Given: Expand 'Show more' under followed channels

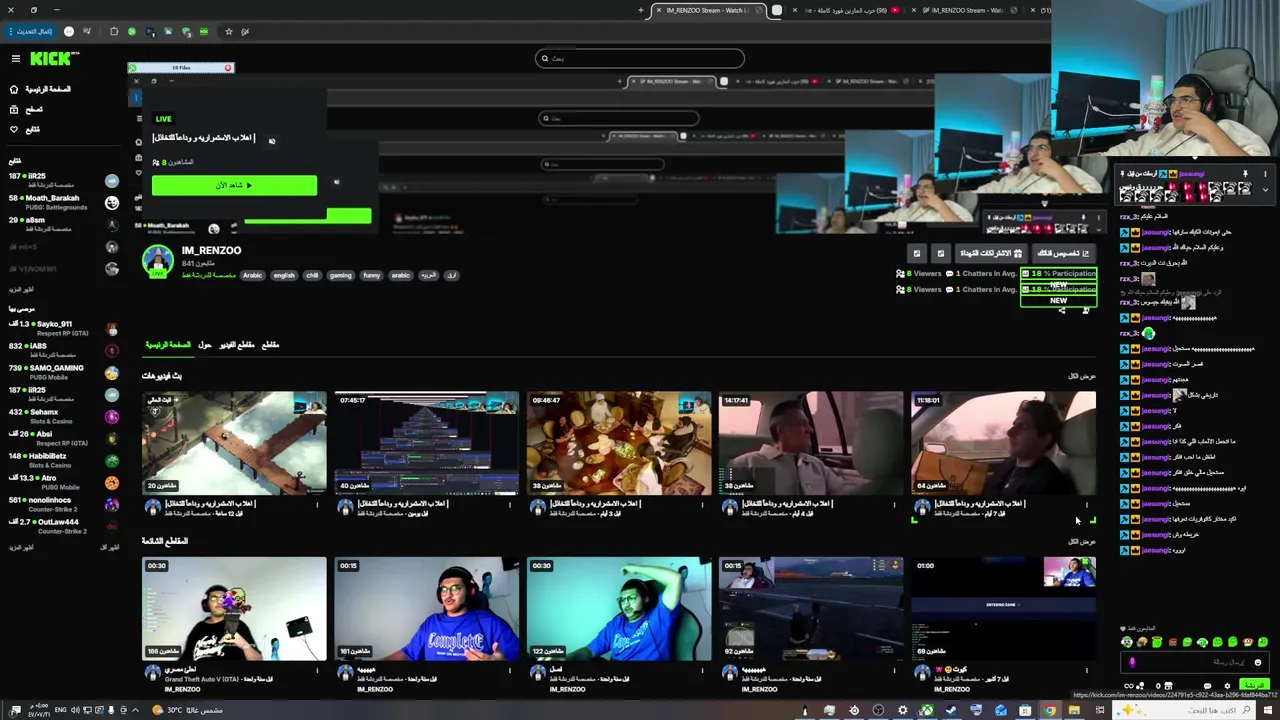Looking at the screenshot, I should click(21, 289).
